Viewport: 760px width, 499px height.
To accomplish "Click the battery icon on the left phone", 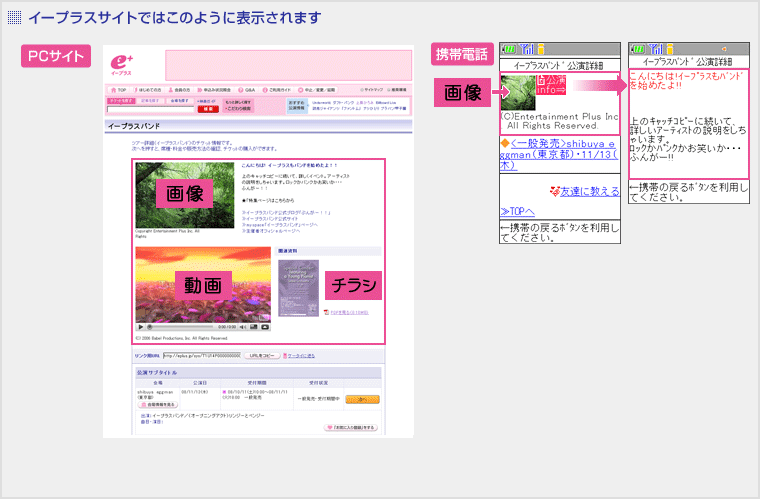I will (509, 49).
